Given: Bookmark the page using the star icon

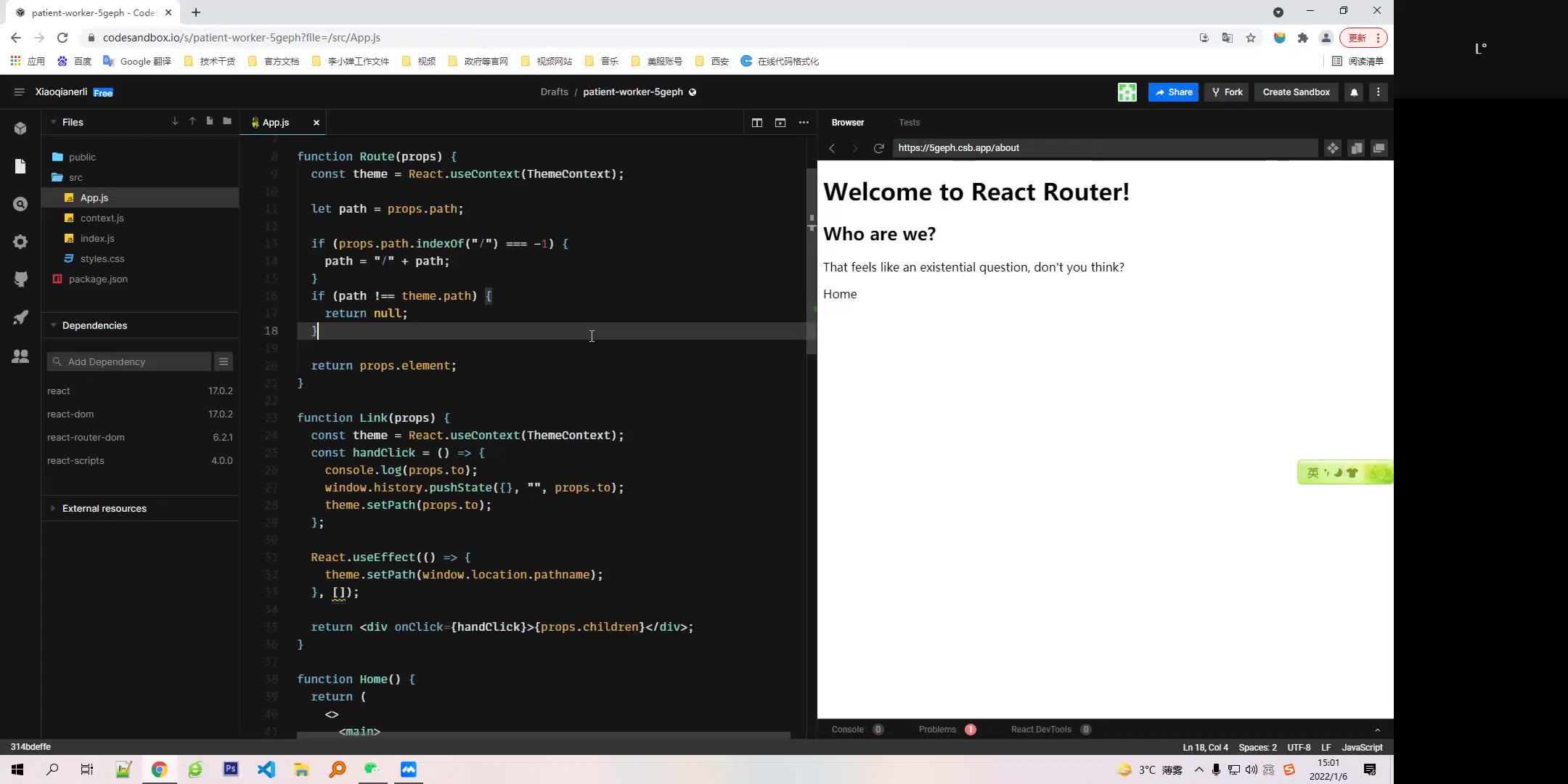Looking at the screenshot, I should tap(1251, 37).
